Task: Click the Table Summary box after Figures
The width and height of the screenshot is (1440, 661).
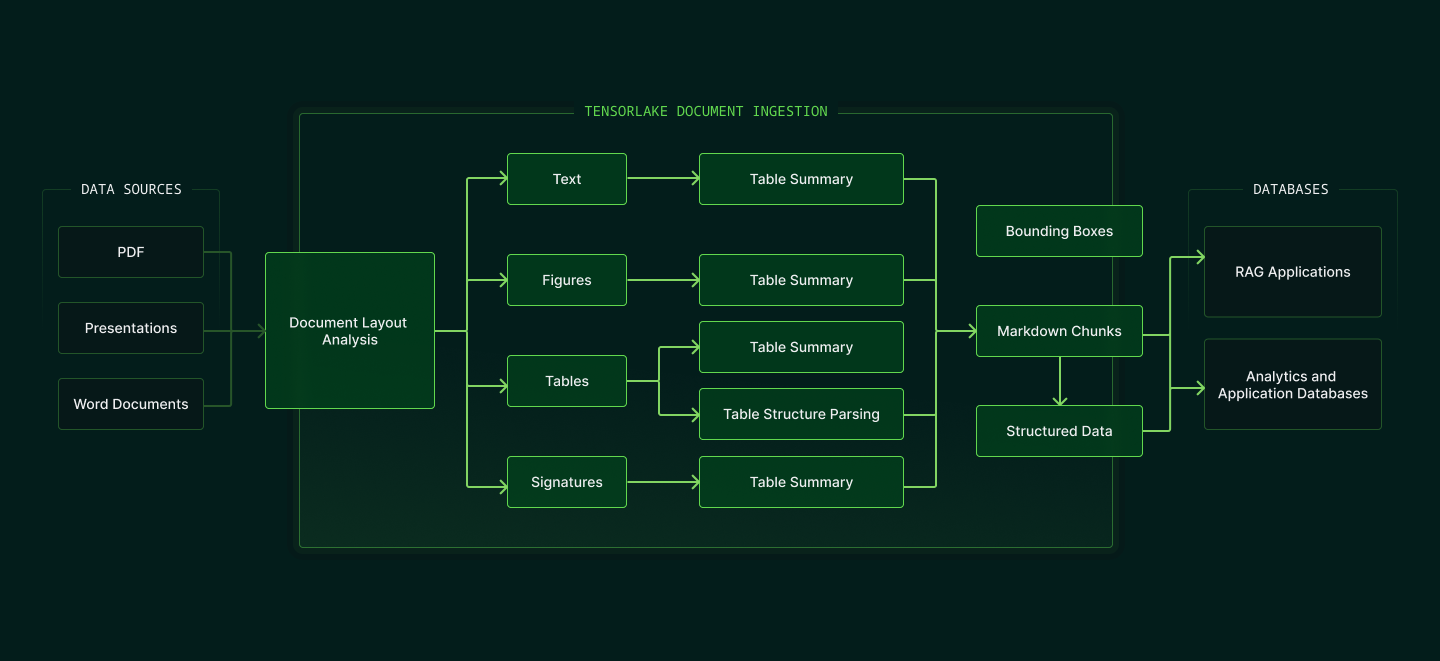Action: click(x=801, y=280)
